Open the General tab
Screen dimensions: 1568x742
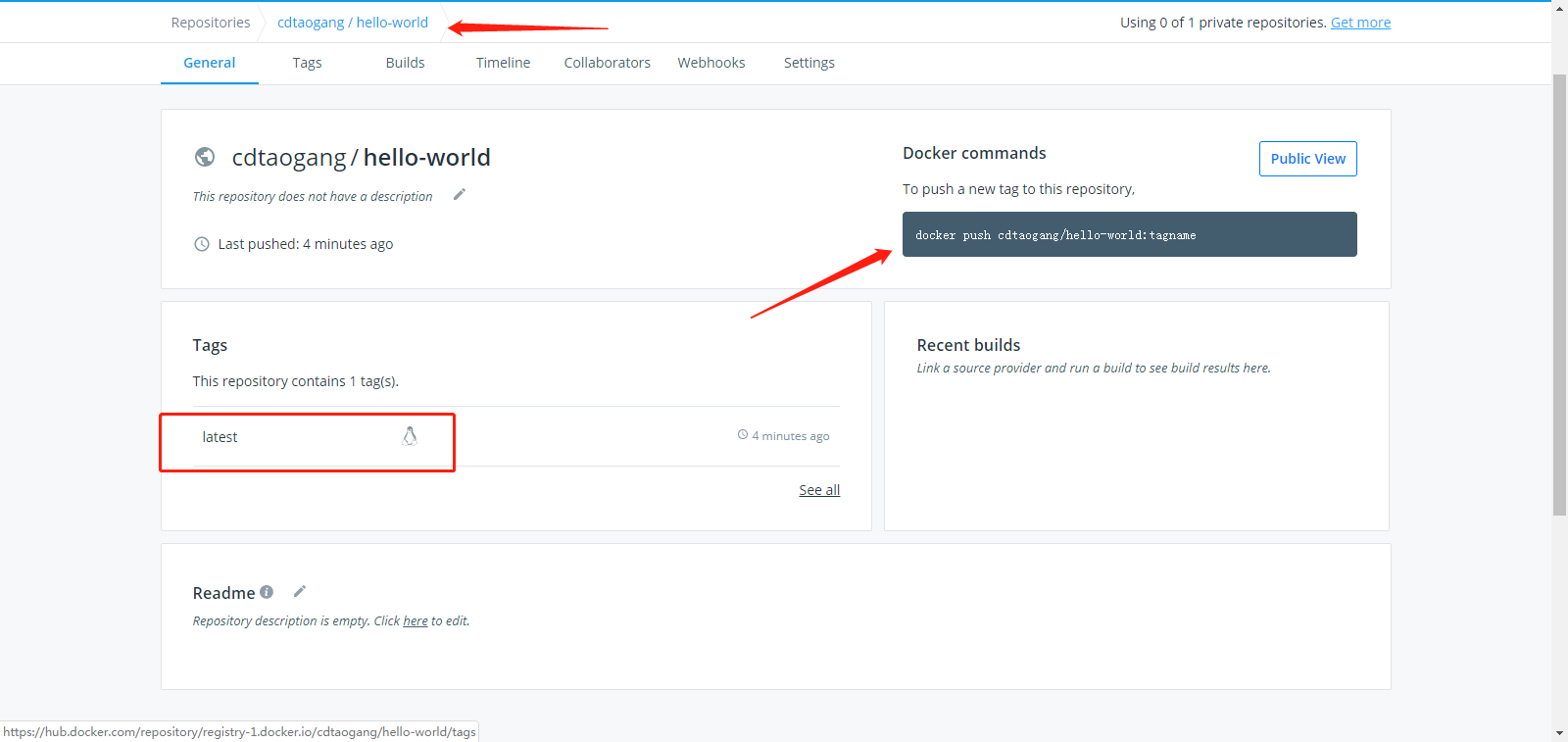coord(210,63)
